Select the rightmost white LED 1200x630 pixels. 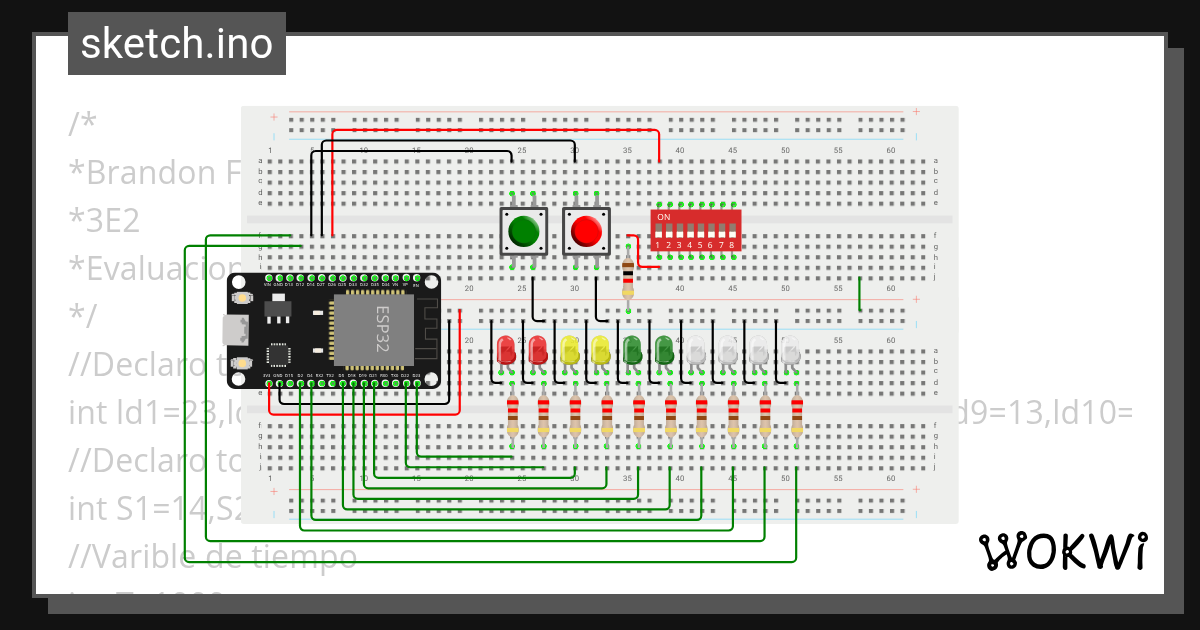click(790, 350)
